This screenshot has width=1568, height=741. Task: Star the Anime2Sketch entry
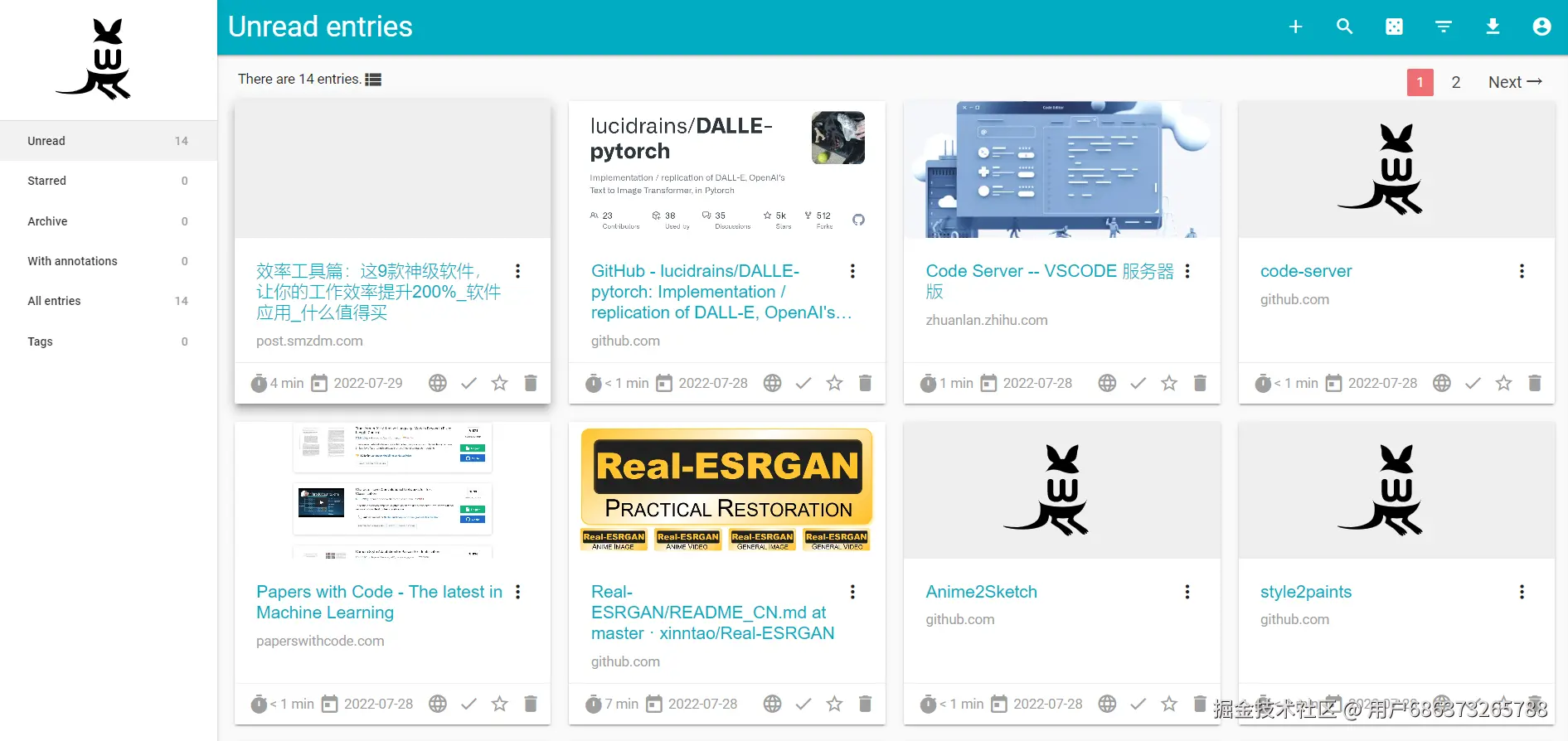tap(1169, 704)
